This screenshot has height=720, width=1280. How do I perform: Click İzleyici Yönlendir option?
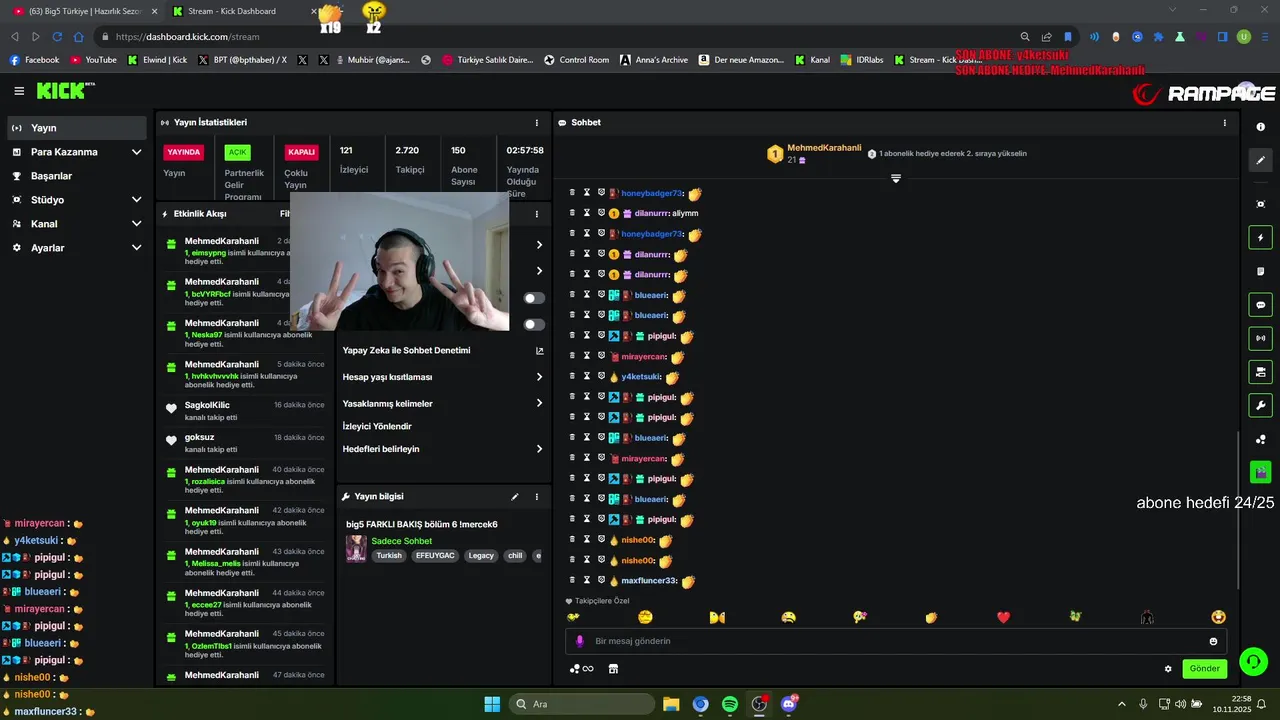point(377,426)
